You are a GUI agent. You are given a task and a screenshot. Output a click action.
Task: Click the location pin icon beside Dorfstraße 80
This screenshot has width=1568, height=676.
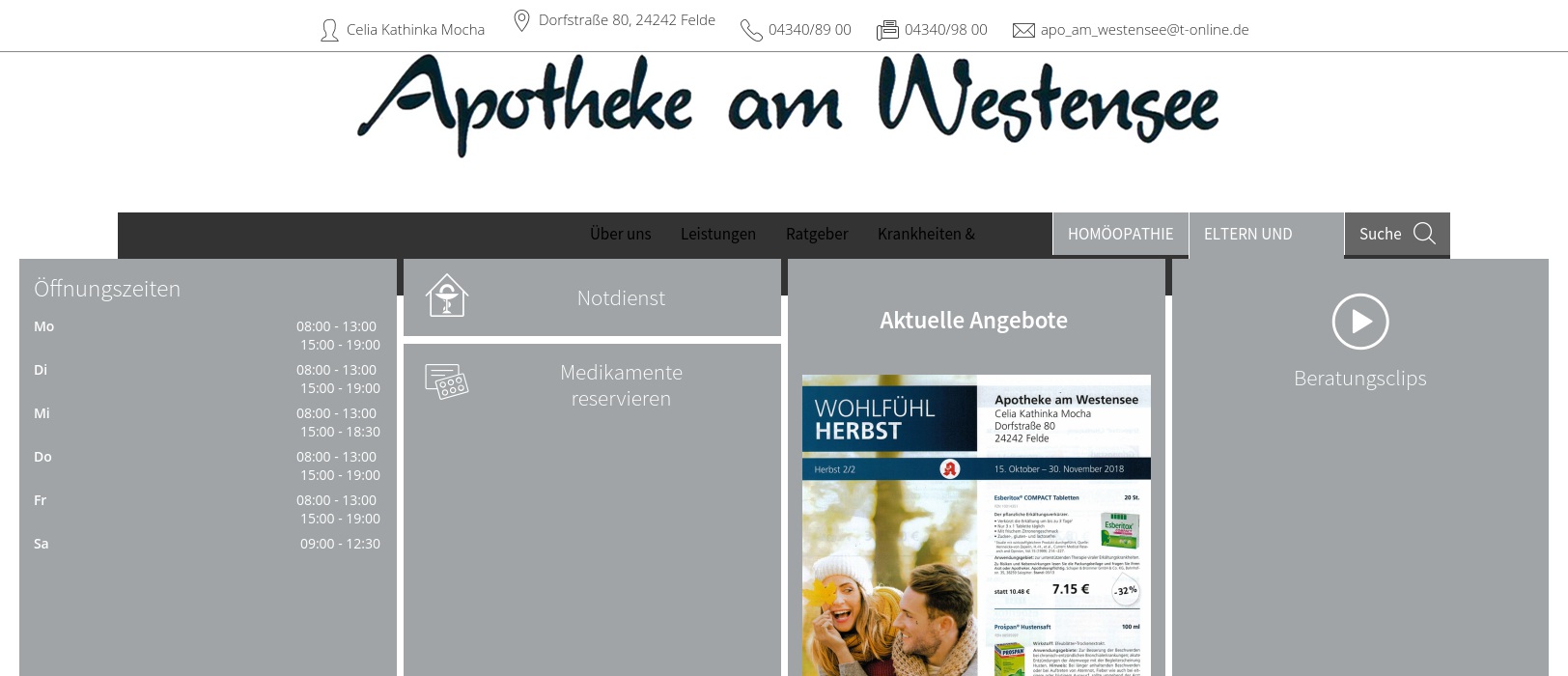(x=521, y=20)
